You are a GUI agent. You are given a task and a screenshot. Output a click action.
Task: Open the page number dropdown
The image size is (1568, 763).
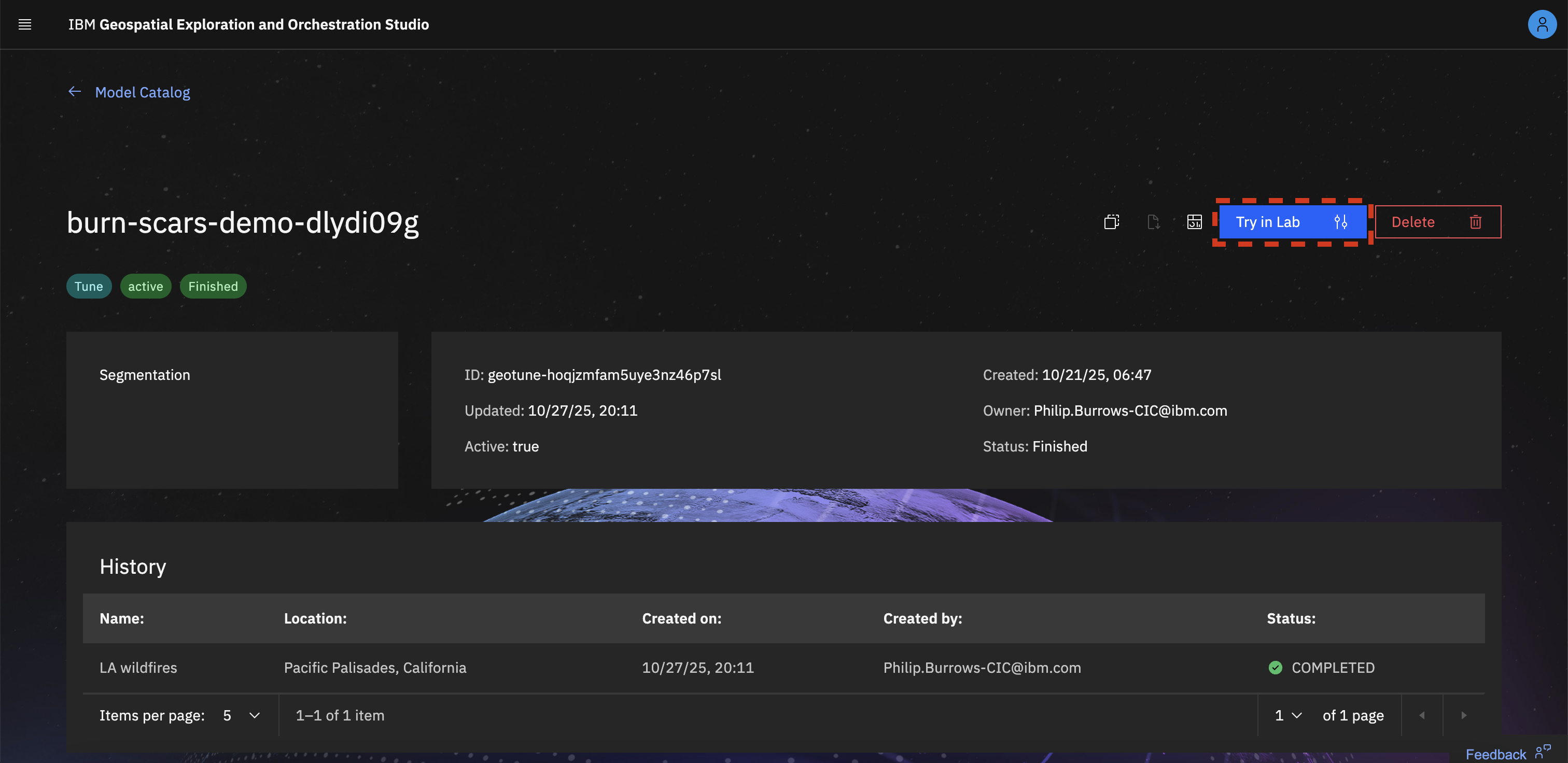[x=1288, y=715]
